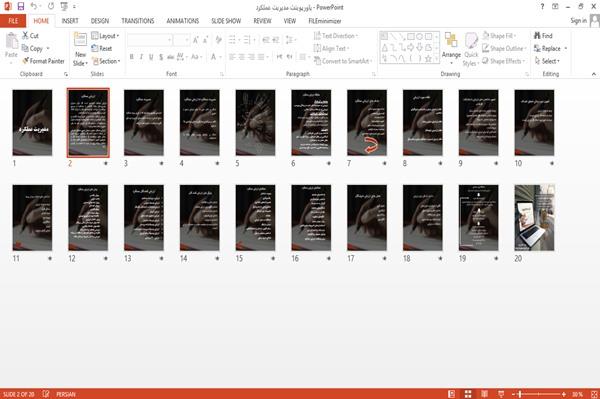Toggle Align Right paragraph
600x399 pixels.
[251, 57]
